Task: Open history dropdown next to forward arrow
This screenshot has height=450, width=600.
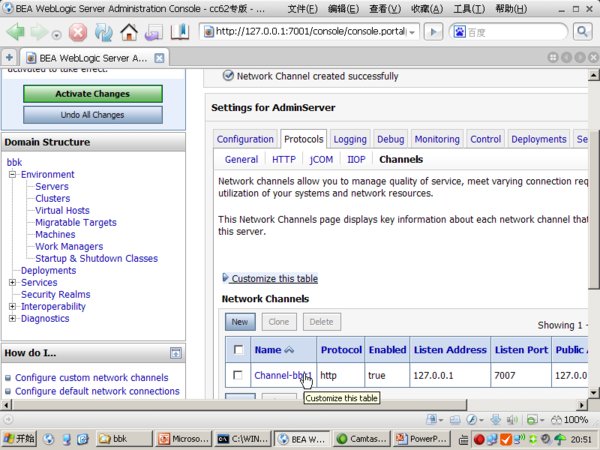Action: click(57, 35)
